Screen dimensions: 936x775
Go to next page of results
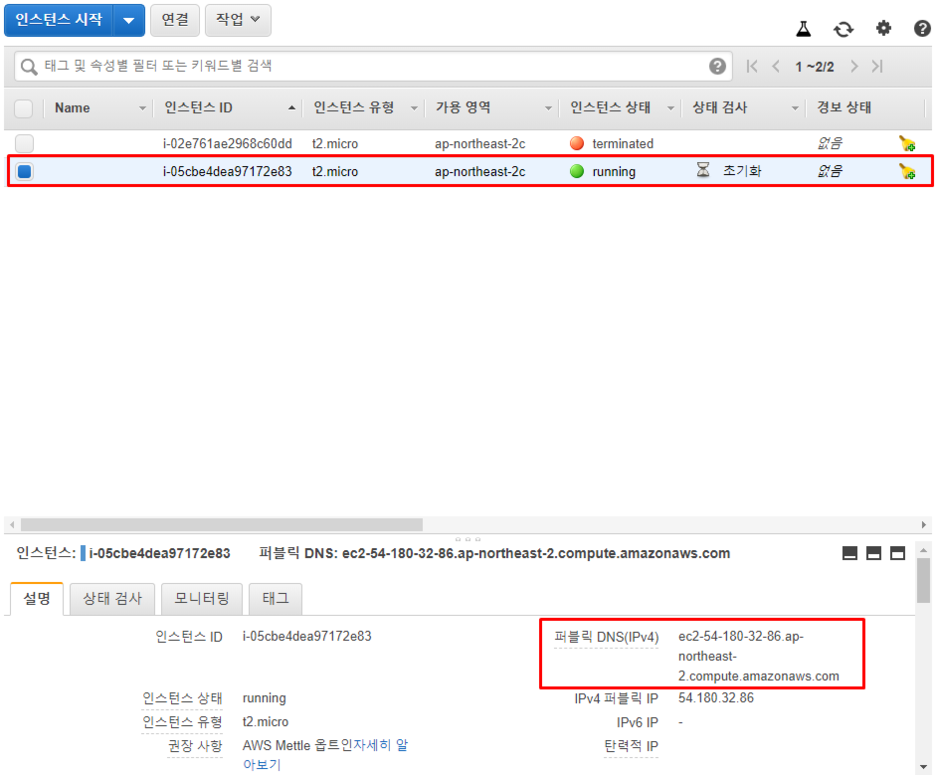pos(854,66)
